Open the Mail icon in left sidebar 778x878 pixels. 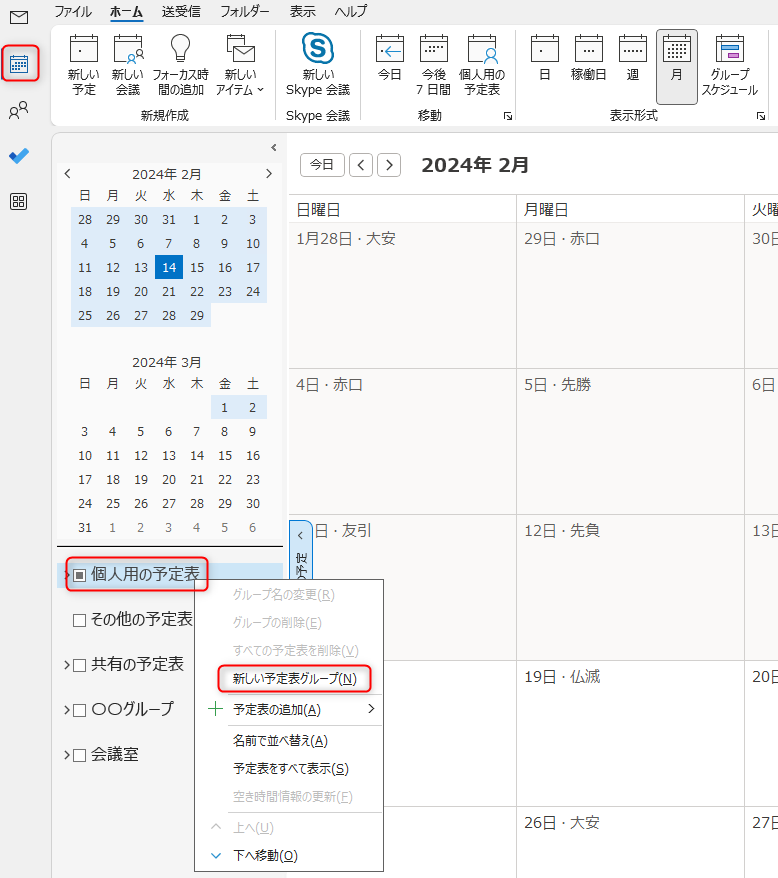19,17
